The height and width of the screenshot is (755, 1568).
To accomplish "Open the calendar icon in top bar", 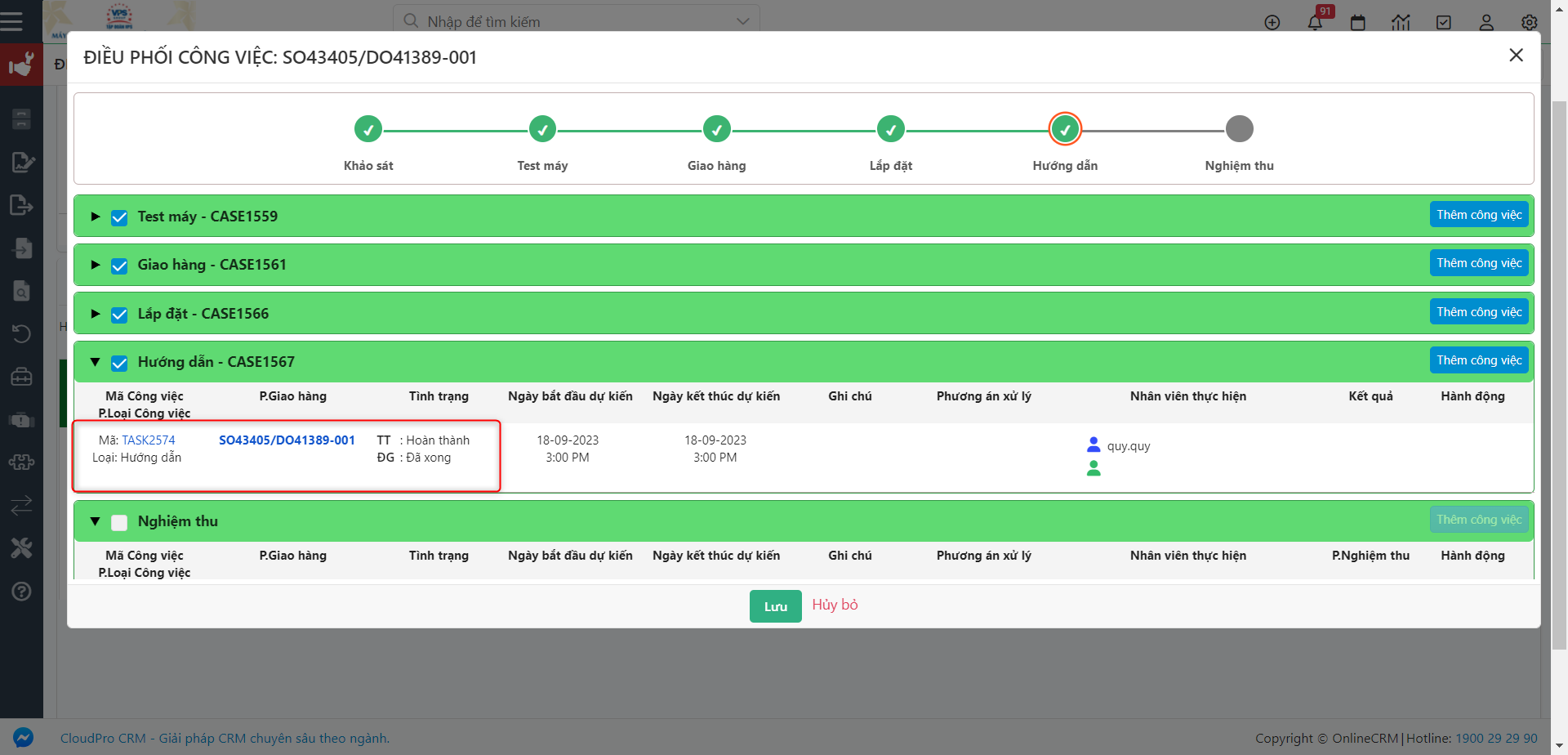I will pos(1358,22).
